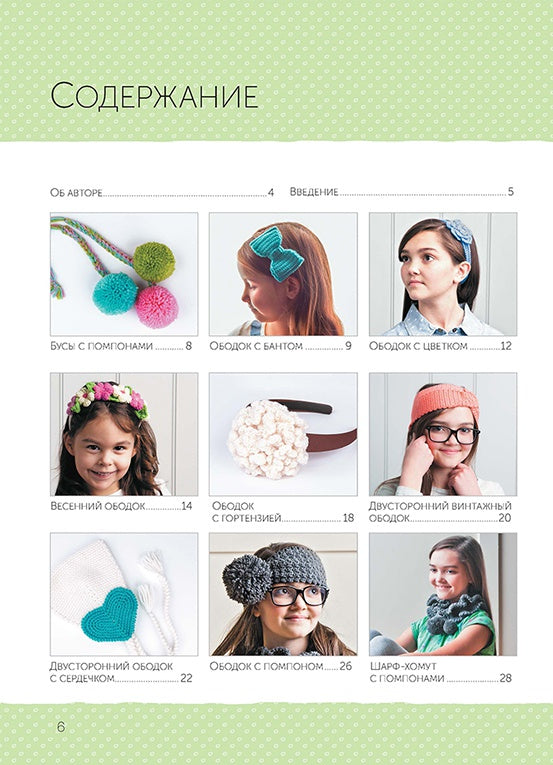
Task: Click the 'Ободок с гортензией' caption
Action: coord(283,512)
